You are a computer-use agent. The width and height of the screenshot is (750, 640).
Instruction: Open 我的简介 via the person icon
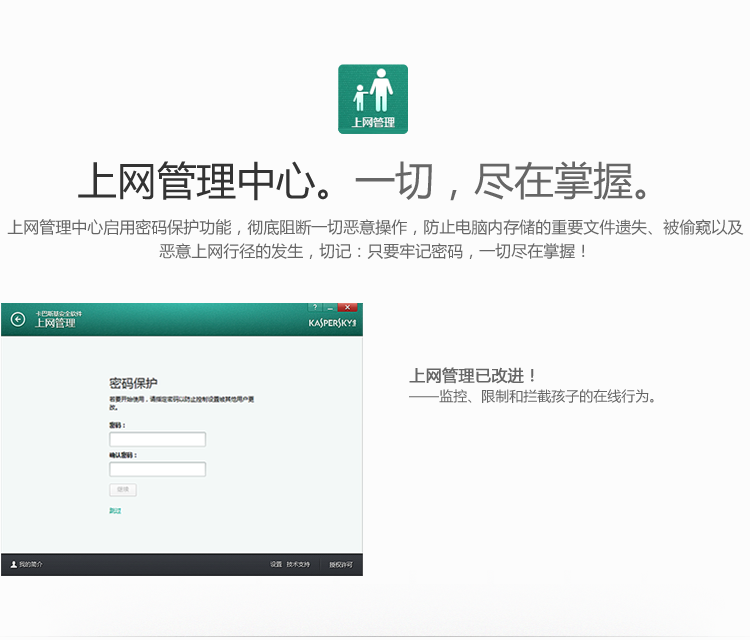[x=14, y=565]
